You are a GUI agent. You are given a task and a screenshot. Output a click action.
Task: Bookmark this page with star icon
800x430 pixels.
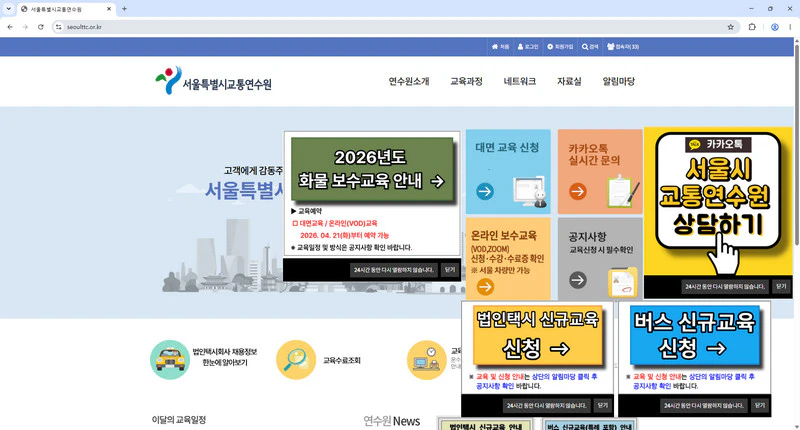point(731,27)
